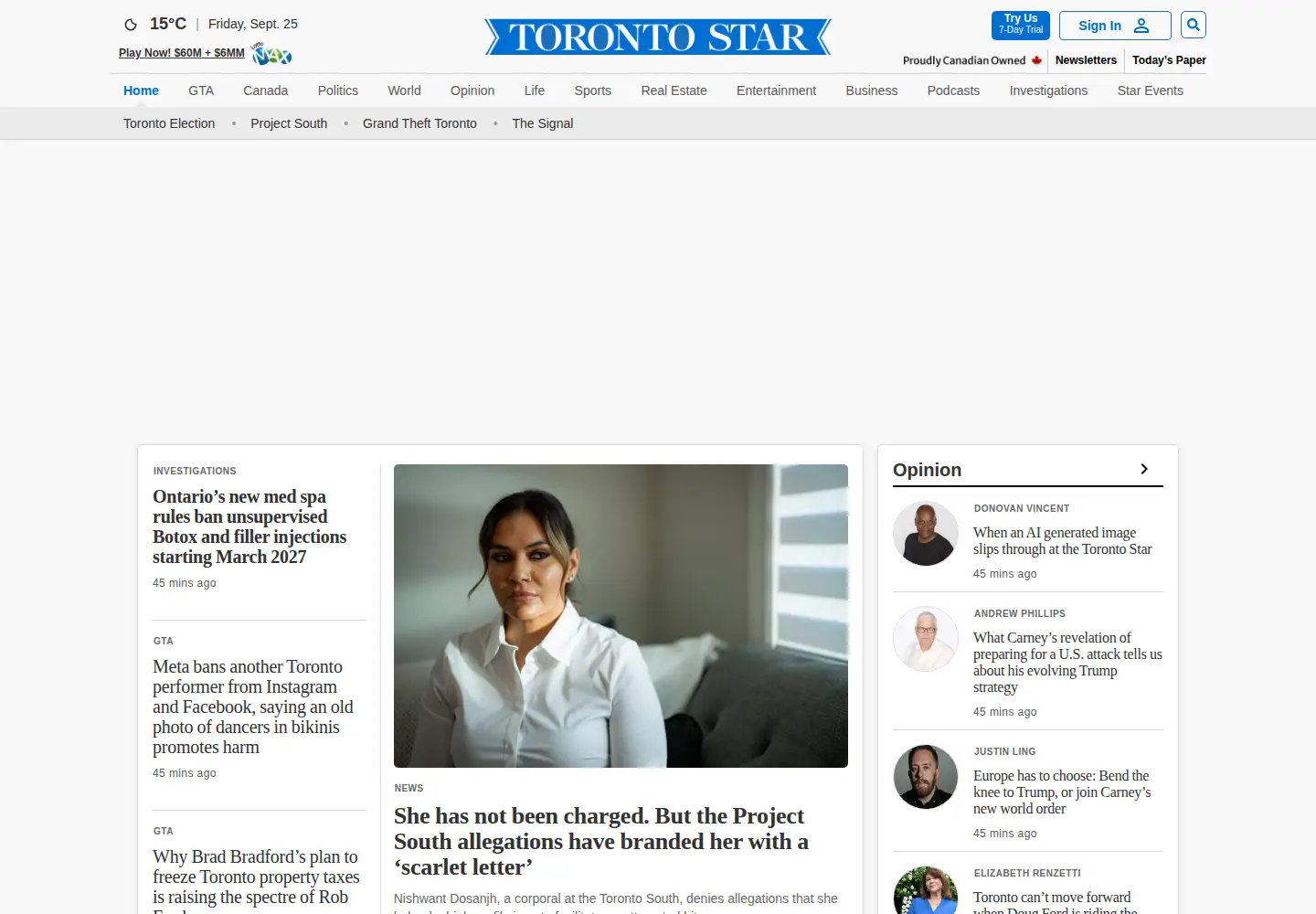Read the Europe has to choose opinion
This screenshot has height=914, width=1316.
click(x=1062, y=792)
